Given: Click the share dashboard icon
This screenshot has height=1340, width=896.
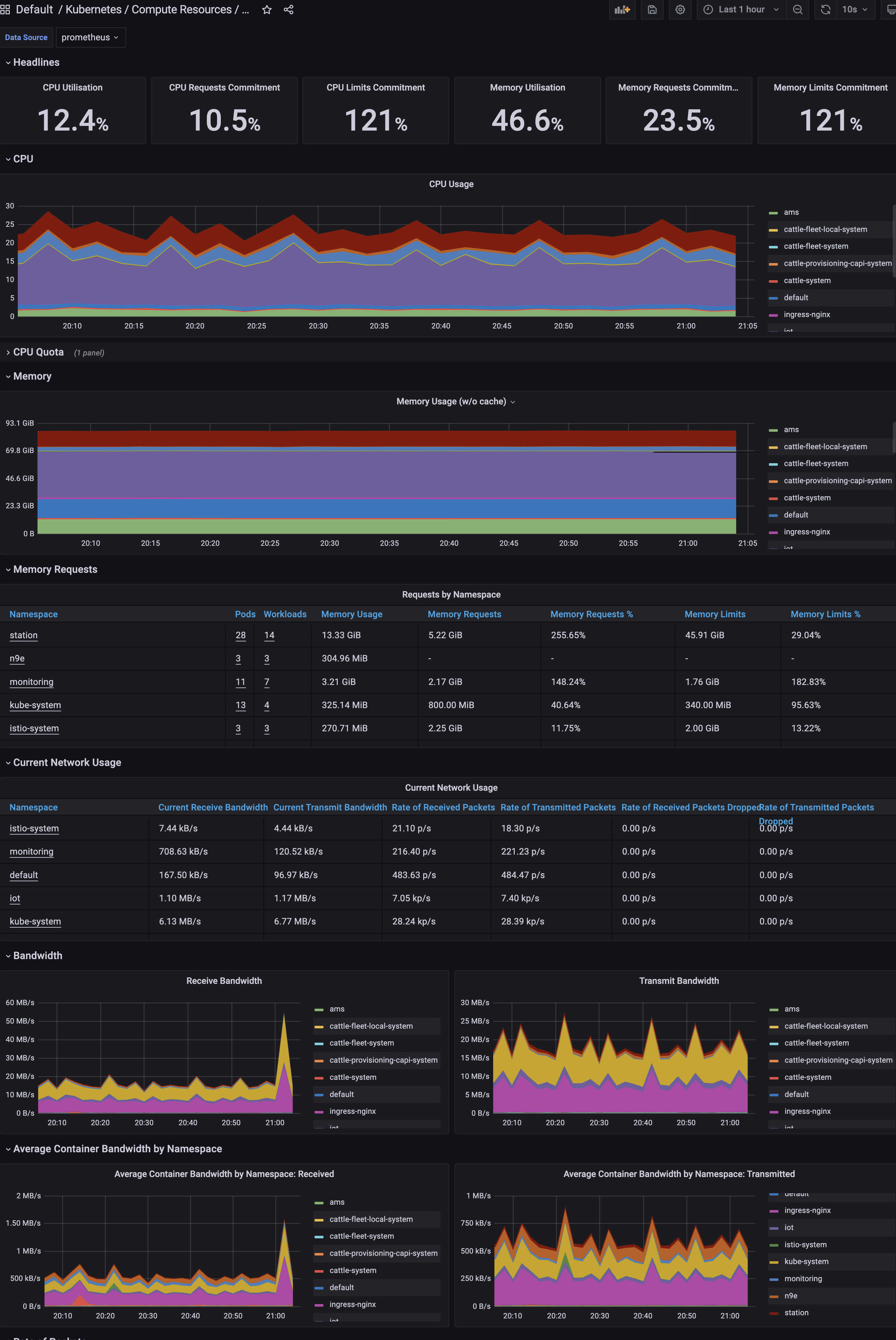Looking at the screenshot, I should (x=288, y=10).
